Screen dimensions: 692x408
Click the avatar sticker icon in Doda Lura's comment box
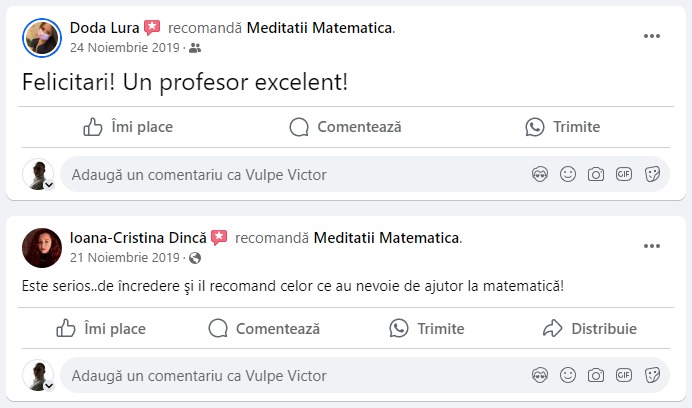[540, 175]
